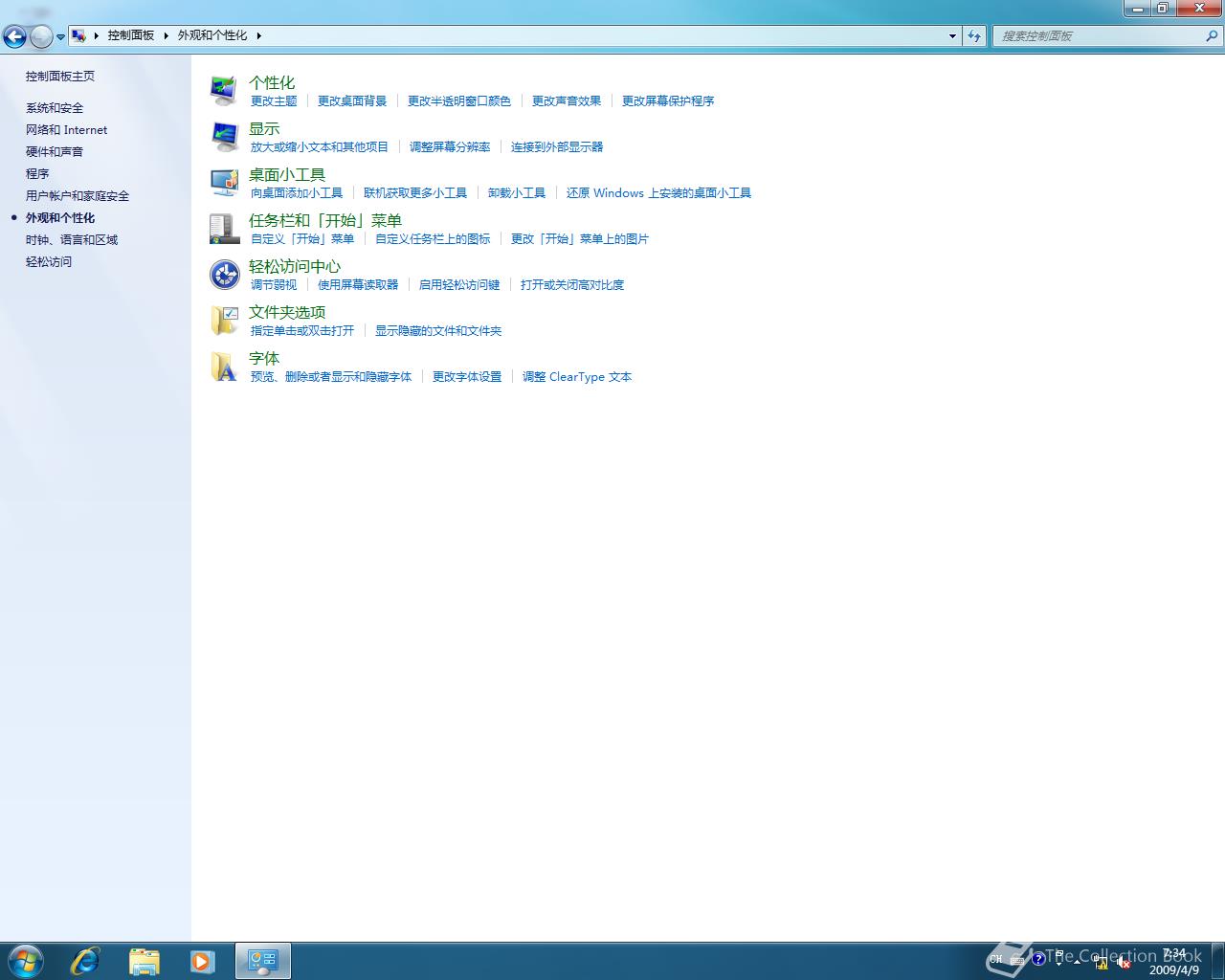Click the Show desktop button
Image resolution: width=1225 pixels, height=980 pixels.
(1217, 961)
